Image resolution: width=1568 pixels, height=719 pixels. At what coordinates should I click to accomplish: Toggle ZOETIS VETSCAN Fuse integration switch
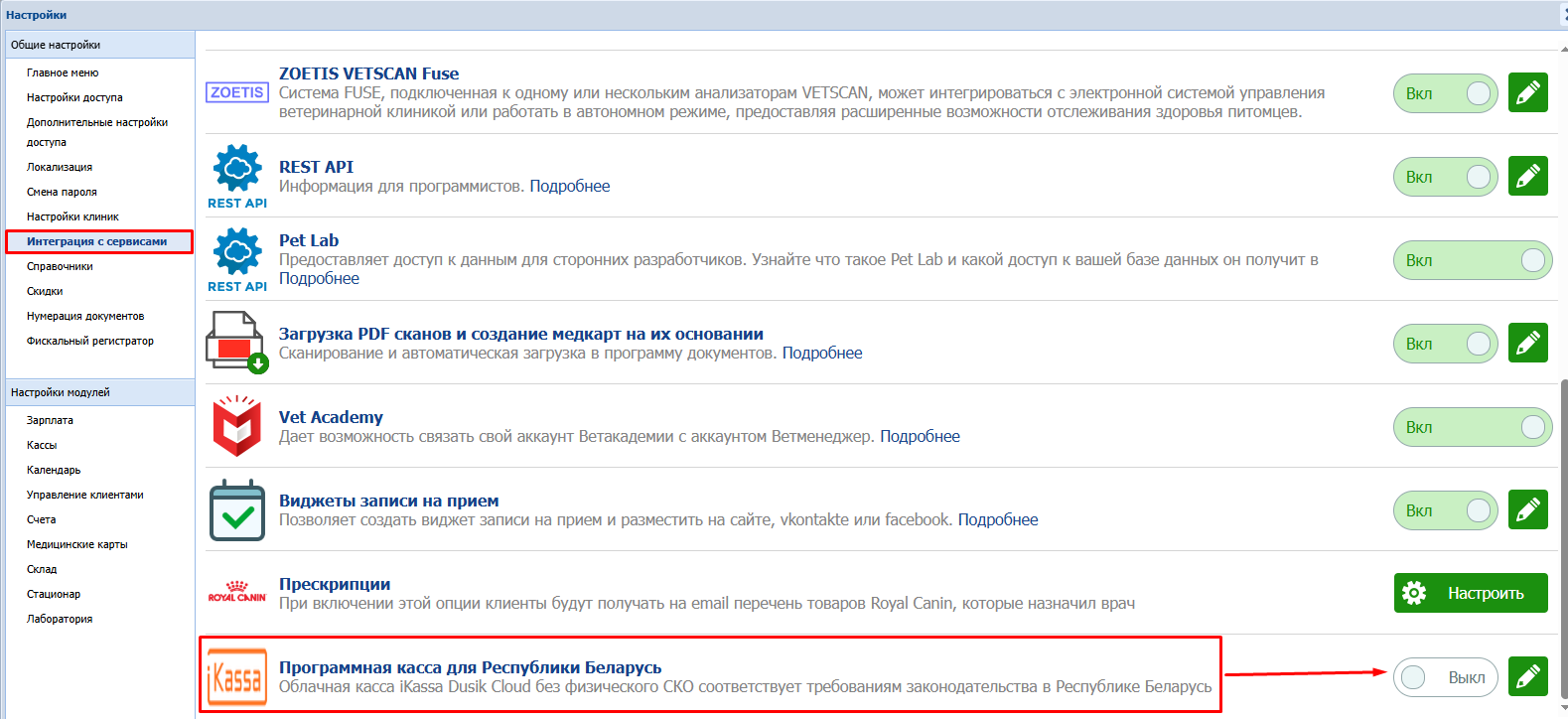[1446, 93]
